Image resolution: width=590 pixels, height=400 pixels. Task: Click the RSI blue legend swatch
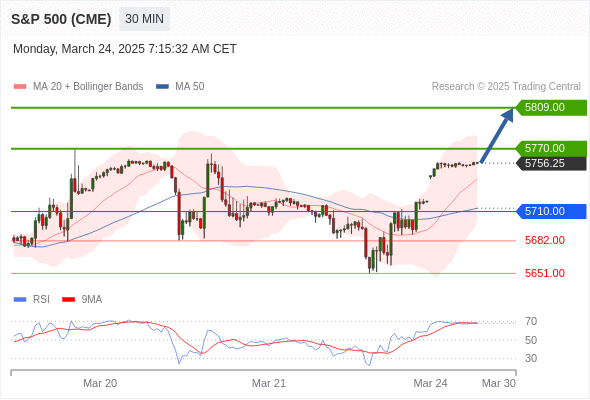point(20,300)
